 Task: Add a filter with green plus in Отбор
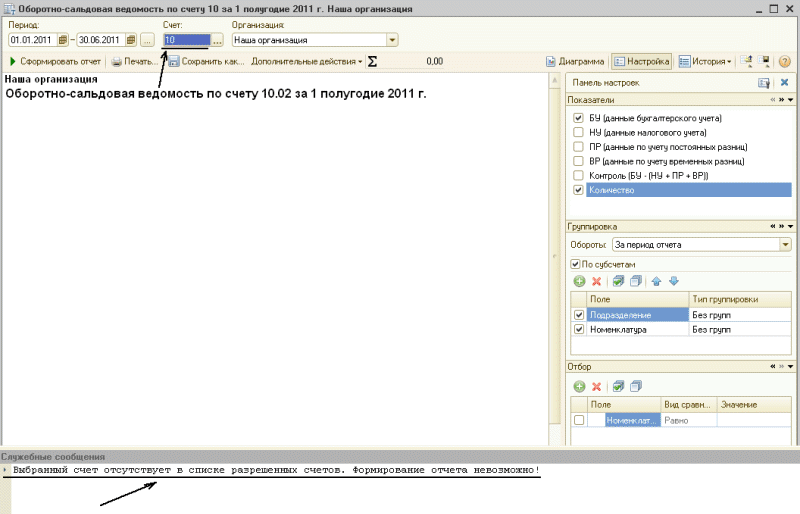tap(579, 386)
